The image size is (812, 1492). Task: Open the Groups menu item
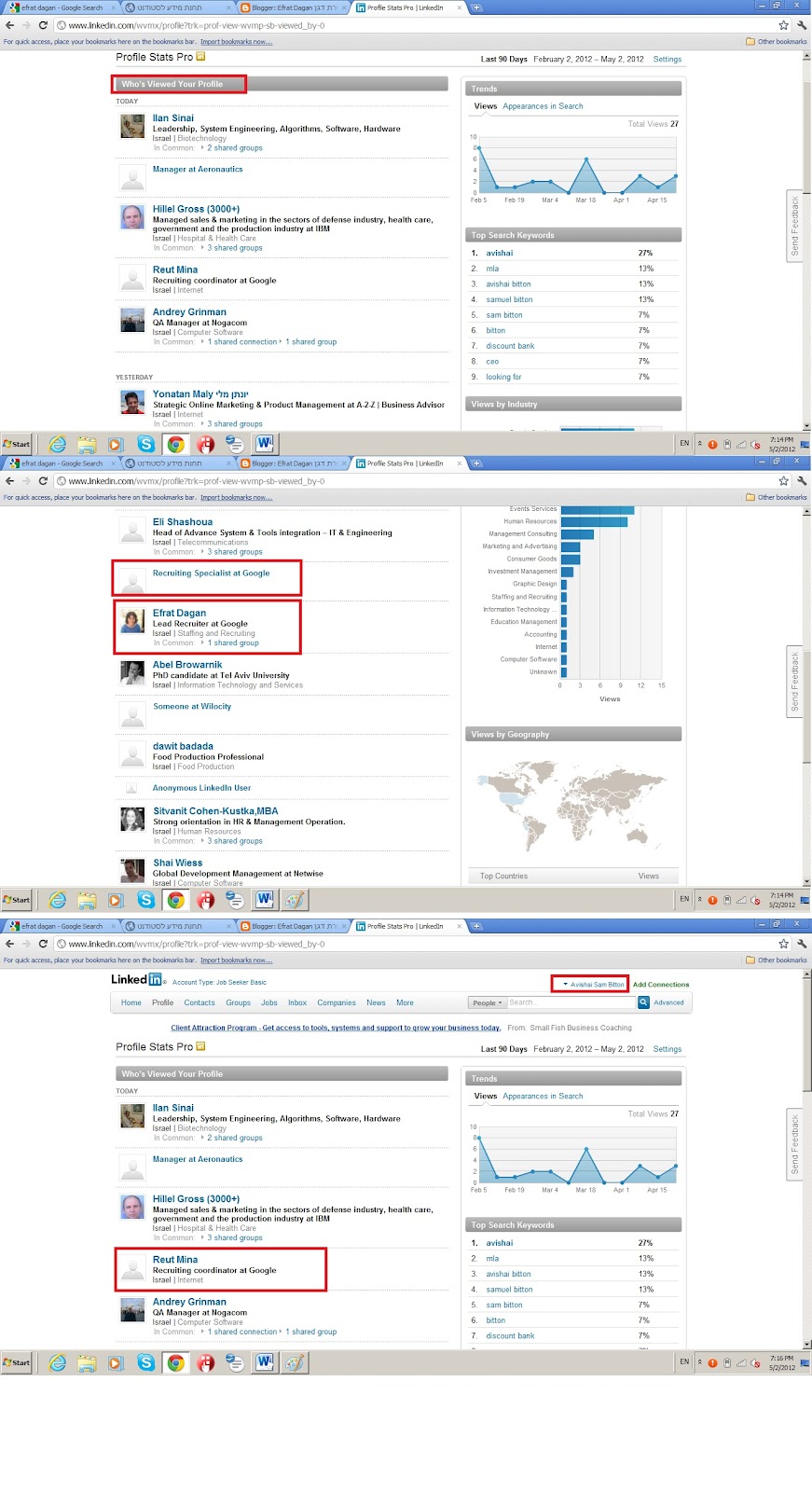tap(238, 1002)
